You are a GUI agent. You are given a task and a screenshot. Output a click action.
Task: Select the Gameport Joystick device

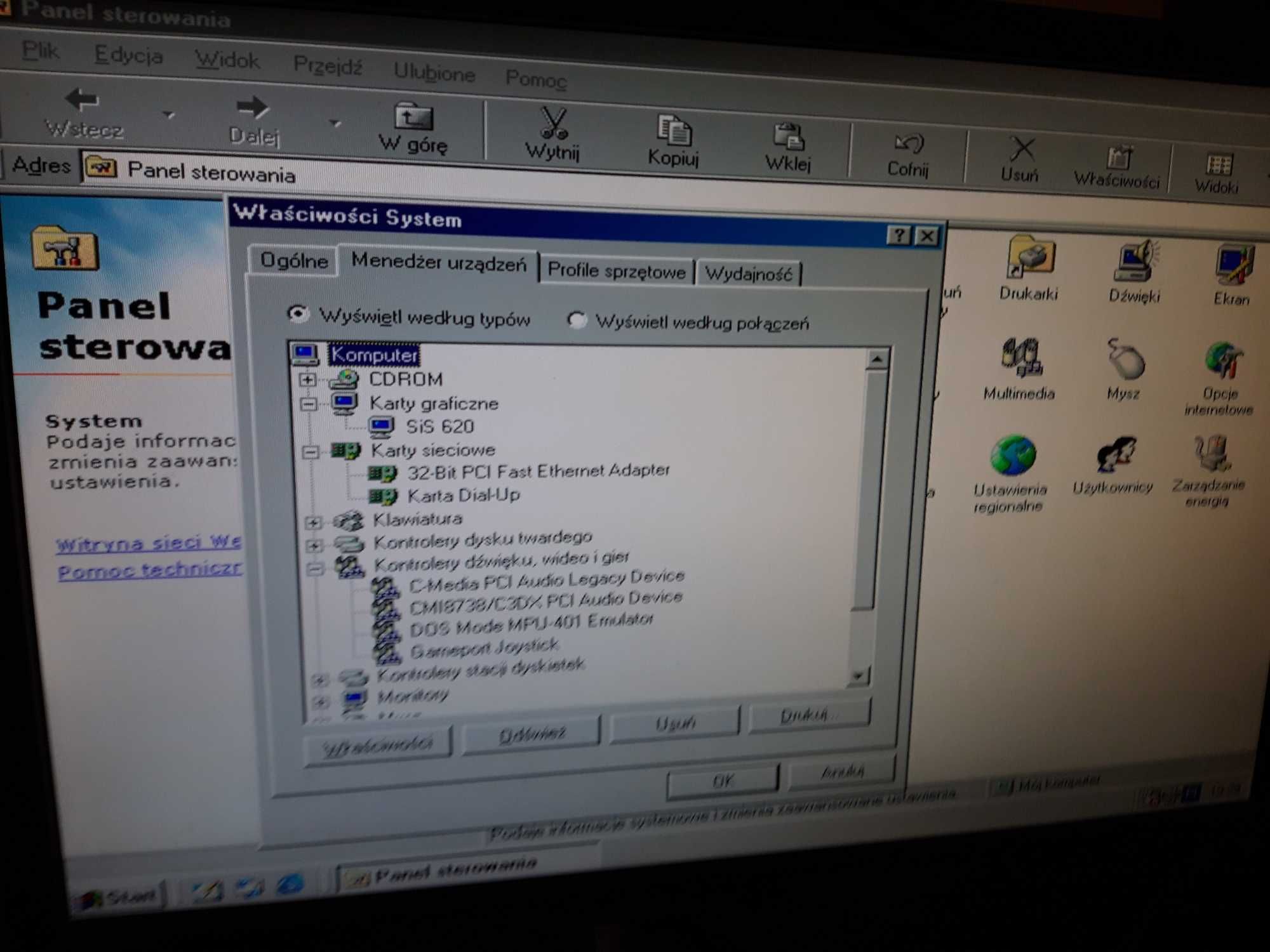point(485,649)
